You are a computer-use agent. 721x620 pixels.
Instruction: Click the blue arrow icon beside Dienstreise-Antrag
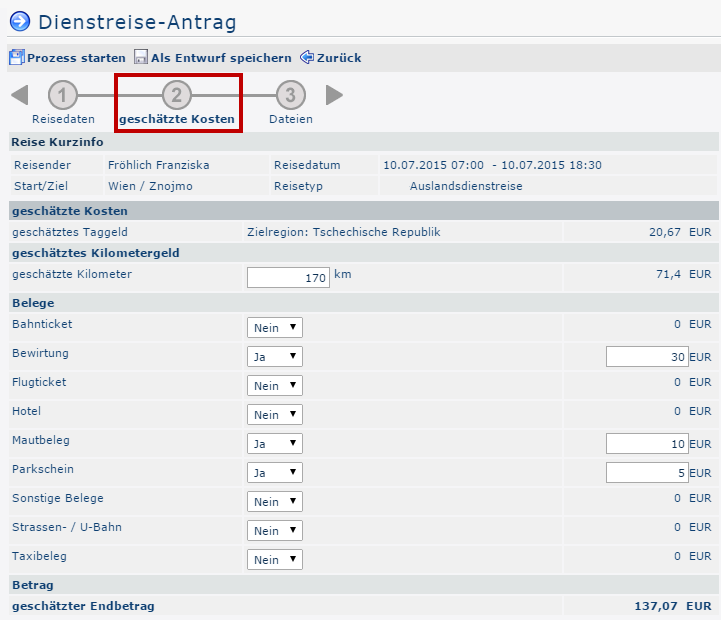pyautogui.click(x=20, y=20)
